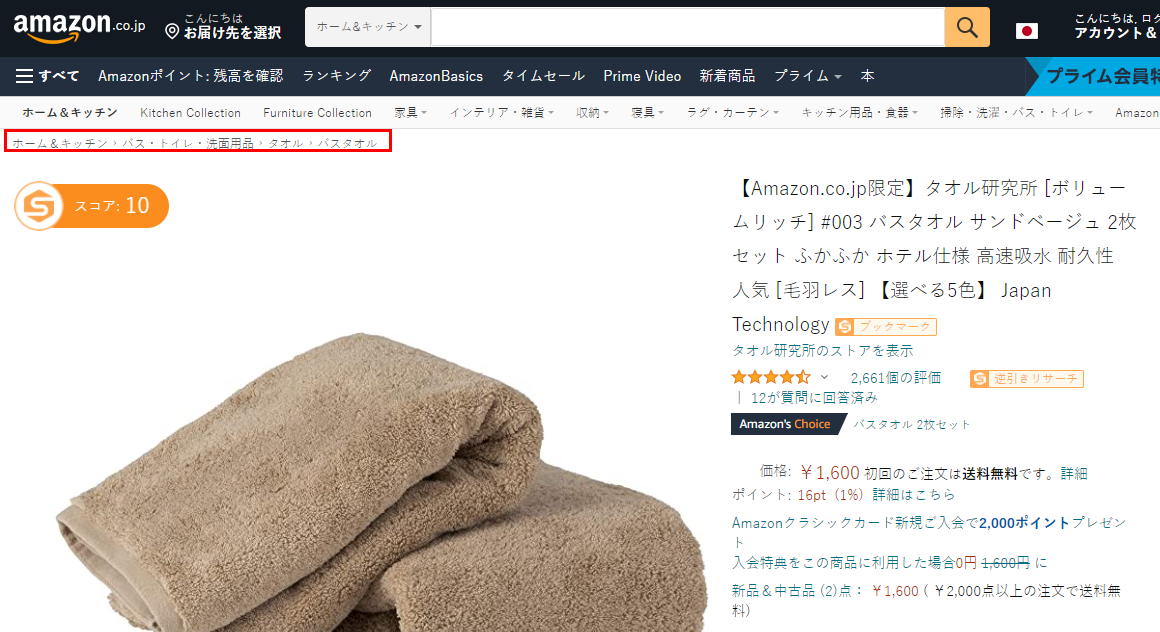This screenshot has width=1160, height=632.
Task: Expand the 寝具 submenu
Action: click(x=647, y=112)
